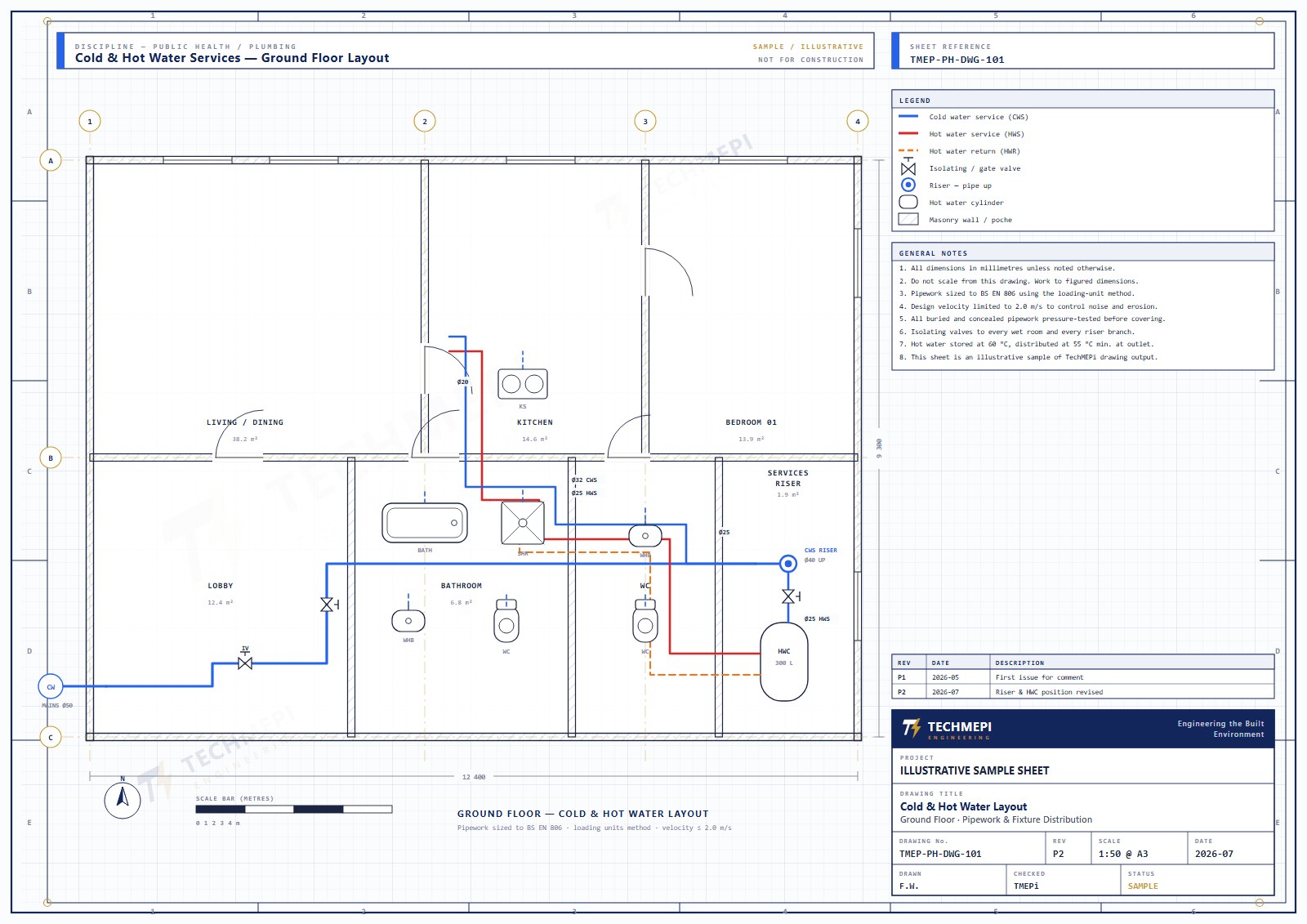Image resolution: width=1307 pixels, height=924 pixels.
Task: Select grid bubble B on the left
Action: pyautogui.click(x=51, y=458)
